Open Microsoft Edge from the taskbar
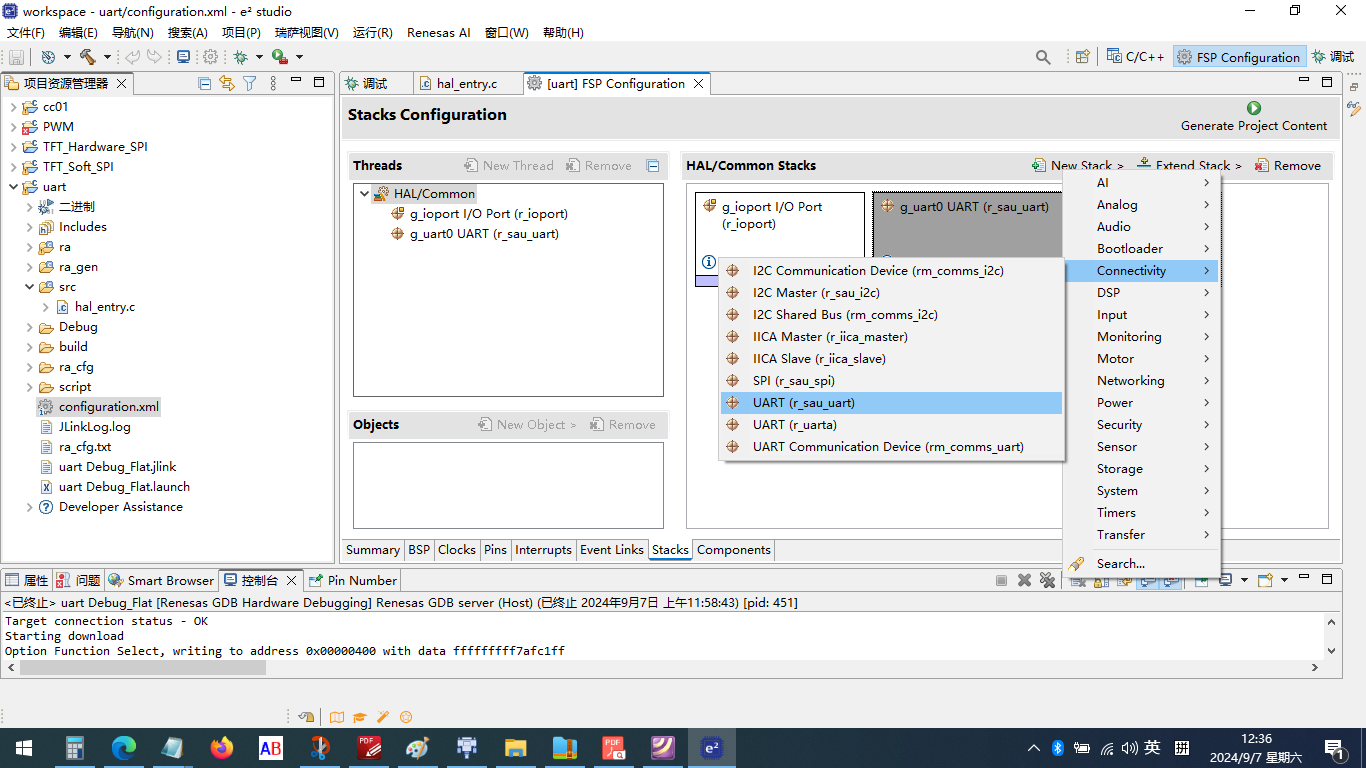Viewport: 1366px width, 768px height. coord(123,747)
